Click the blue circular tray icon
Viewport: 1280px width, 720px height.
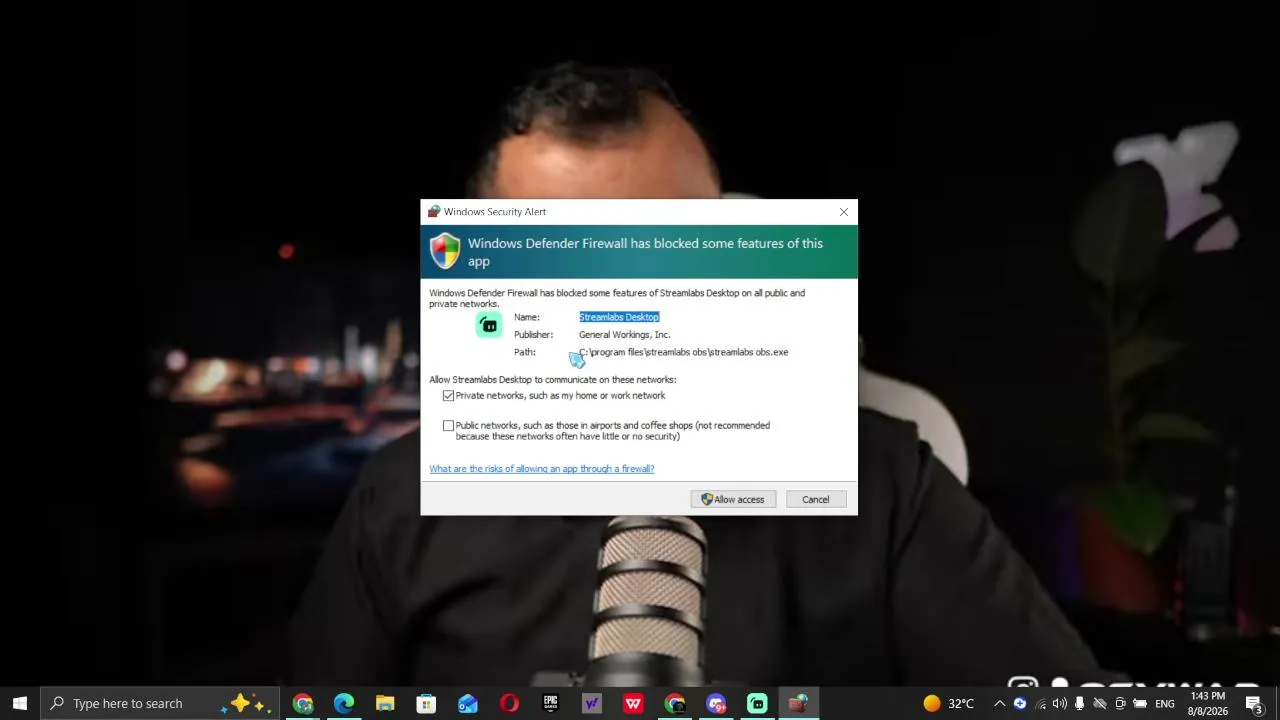[x=1020, y=703]
